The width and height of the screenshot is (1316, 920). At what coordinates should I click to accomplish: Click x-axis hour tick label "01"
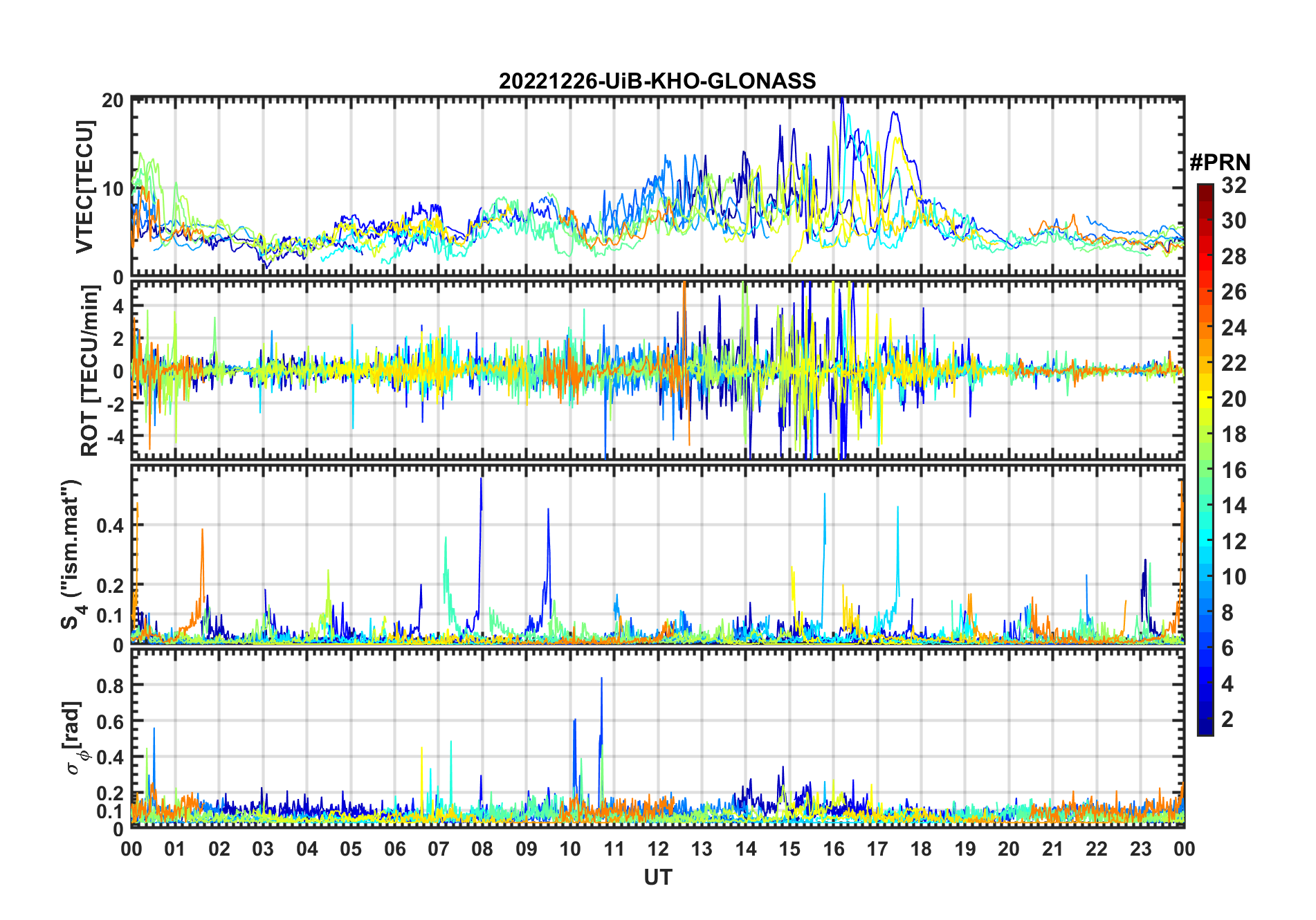[x=175, y=849]
